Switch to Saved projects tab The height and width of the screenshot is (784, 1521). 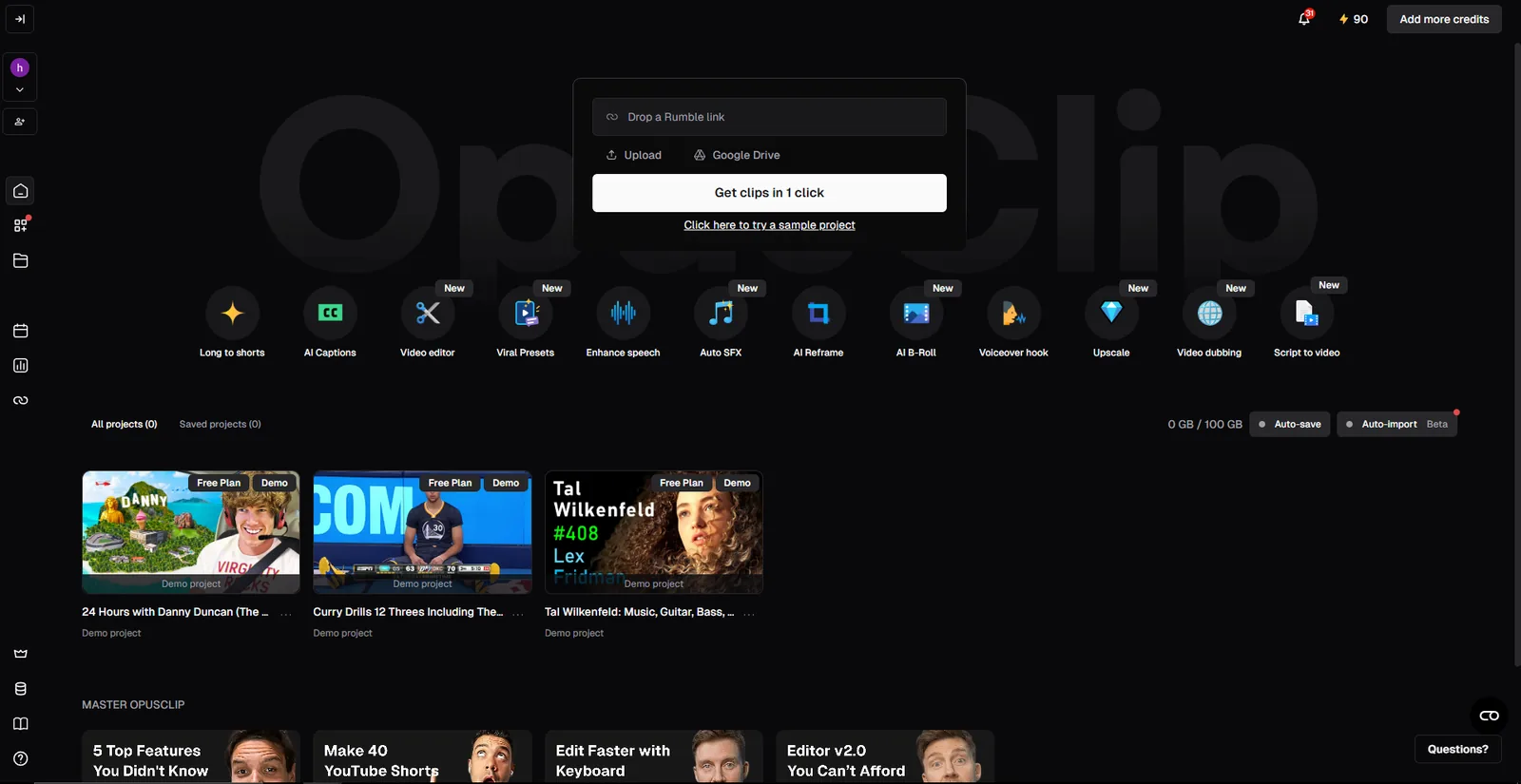click(x=220, y=424)
